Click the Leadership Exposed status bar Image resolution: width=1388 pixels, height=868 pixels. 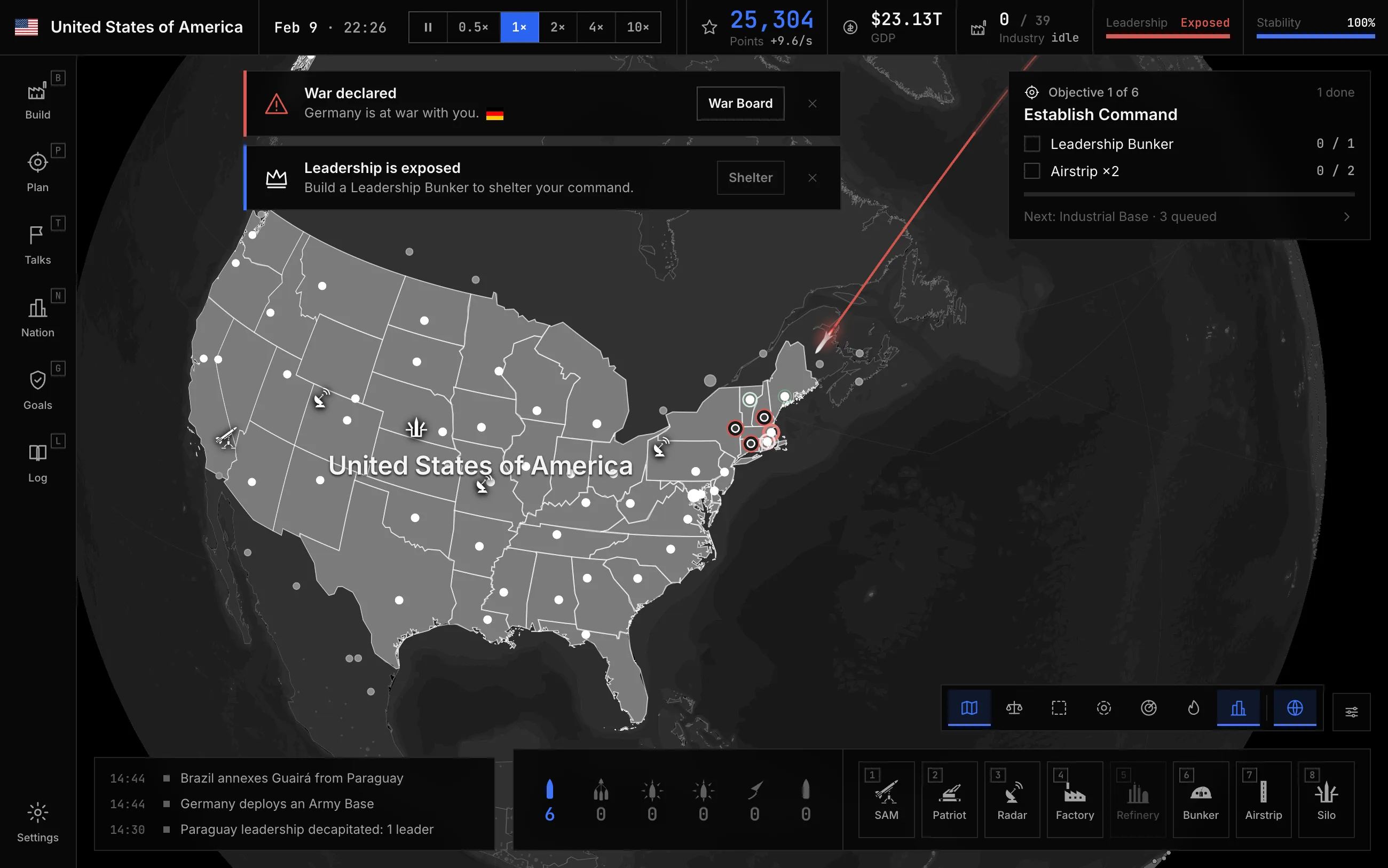tap(1168, 36)
